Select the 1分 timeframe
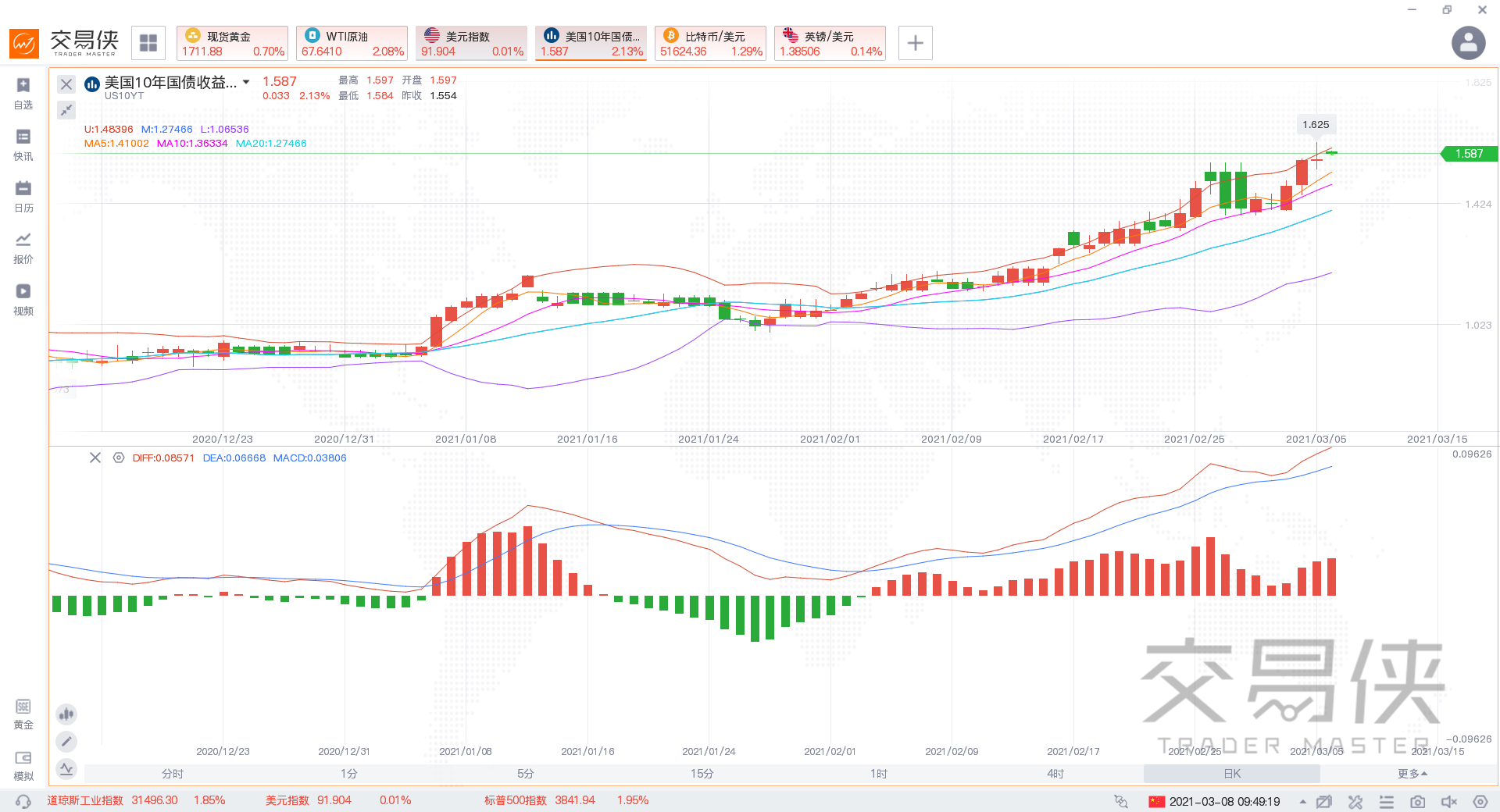The image size is (1500, 812). (x=349, y=774)
